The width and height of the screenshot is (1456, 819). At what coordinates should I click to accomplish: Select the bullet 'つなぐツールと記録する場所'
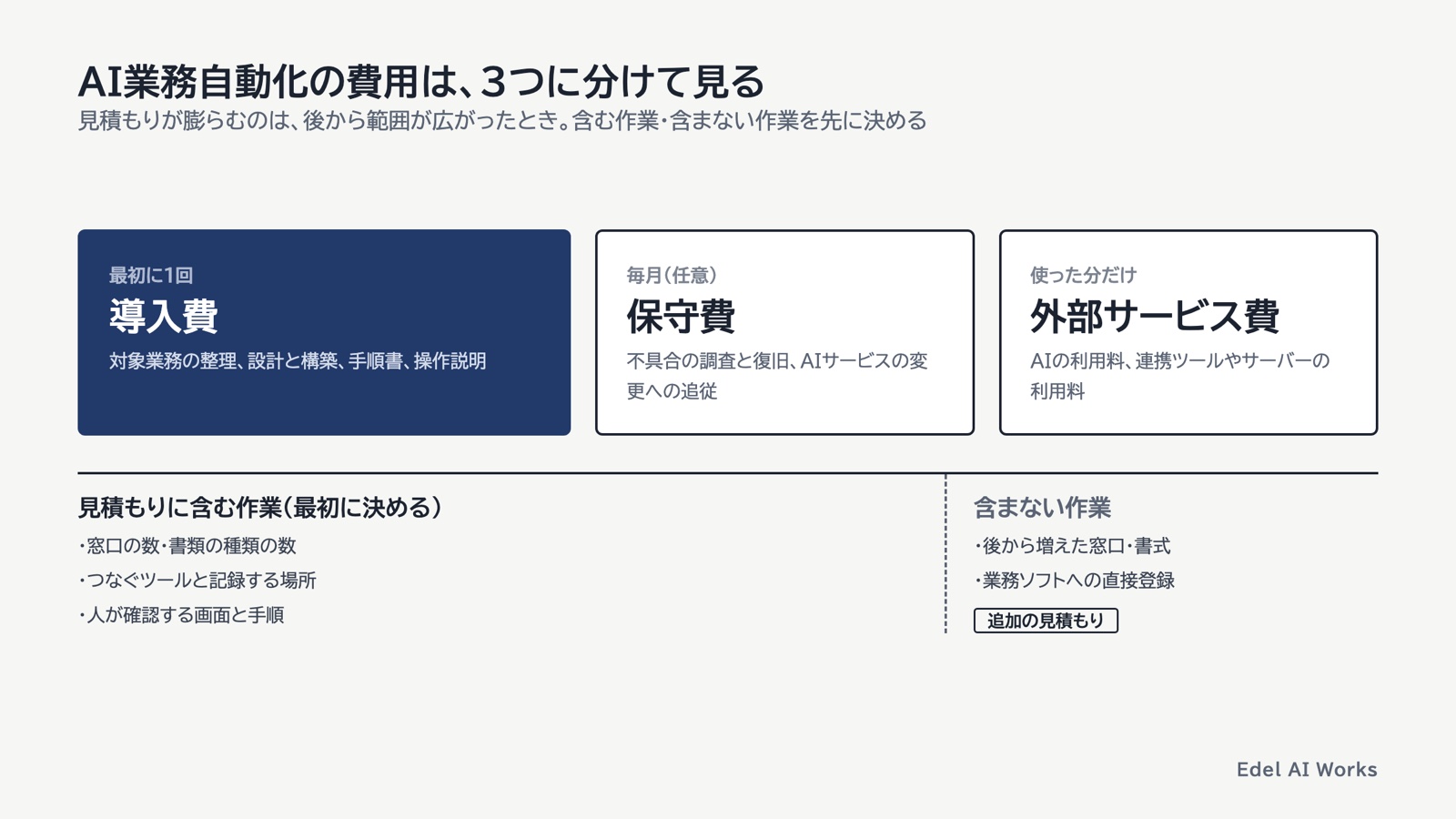pyautogui.click(x=197, y=581)
